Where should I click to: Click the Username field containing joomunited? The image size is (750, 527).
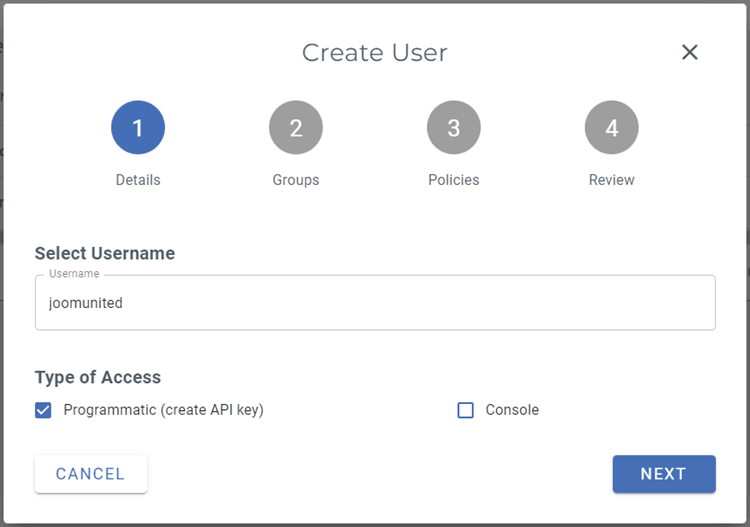[x=375, y=303]
